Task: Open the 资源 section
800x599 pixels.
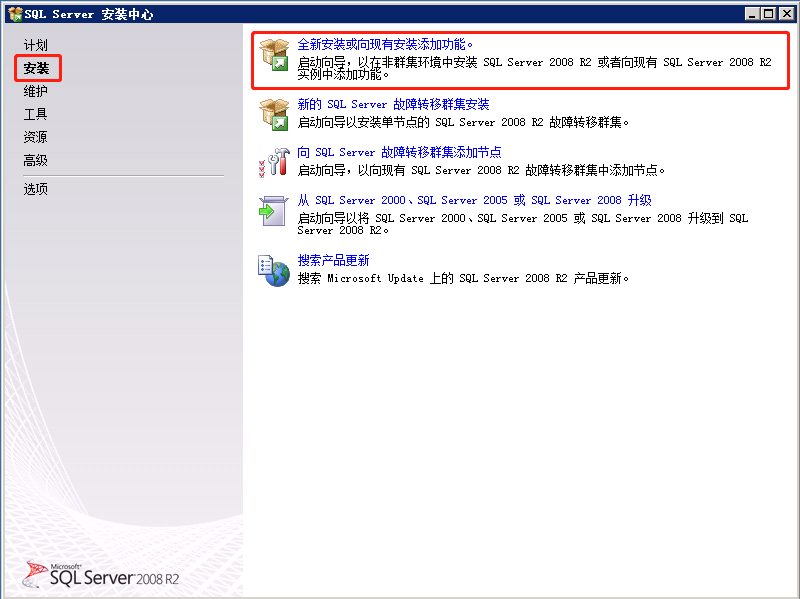Action: [34, 136]
